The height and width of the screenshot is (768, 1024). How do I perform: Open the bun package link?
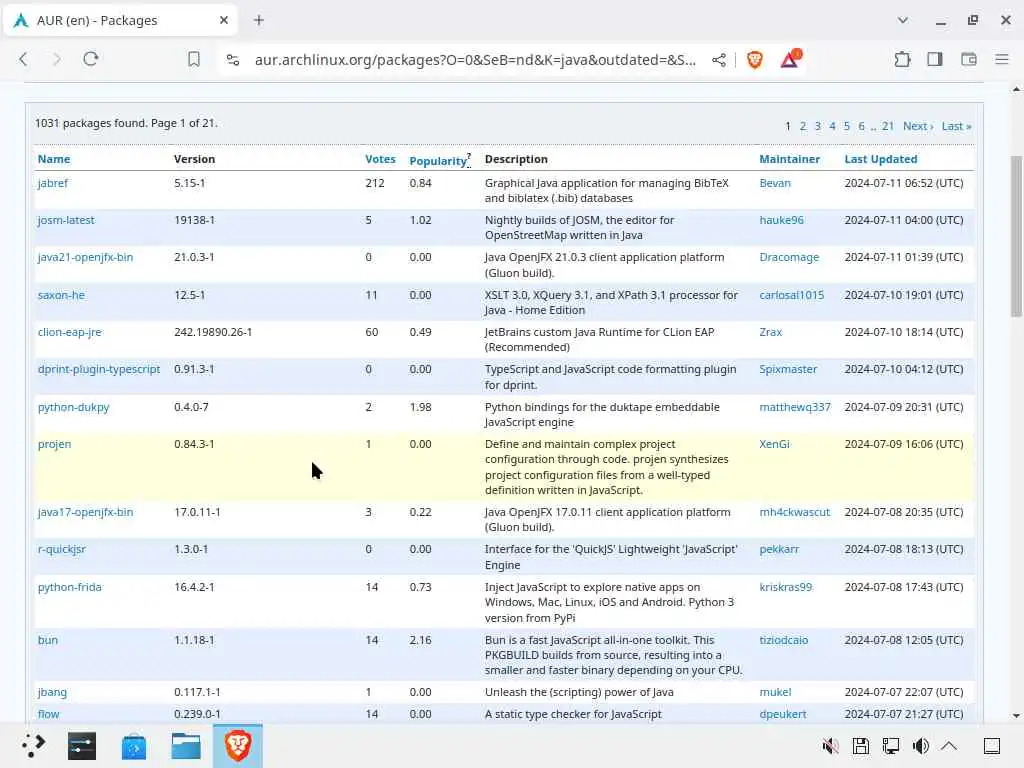(x=48, y=641)
